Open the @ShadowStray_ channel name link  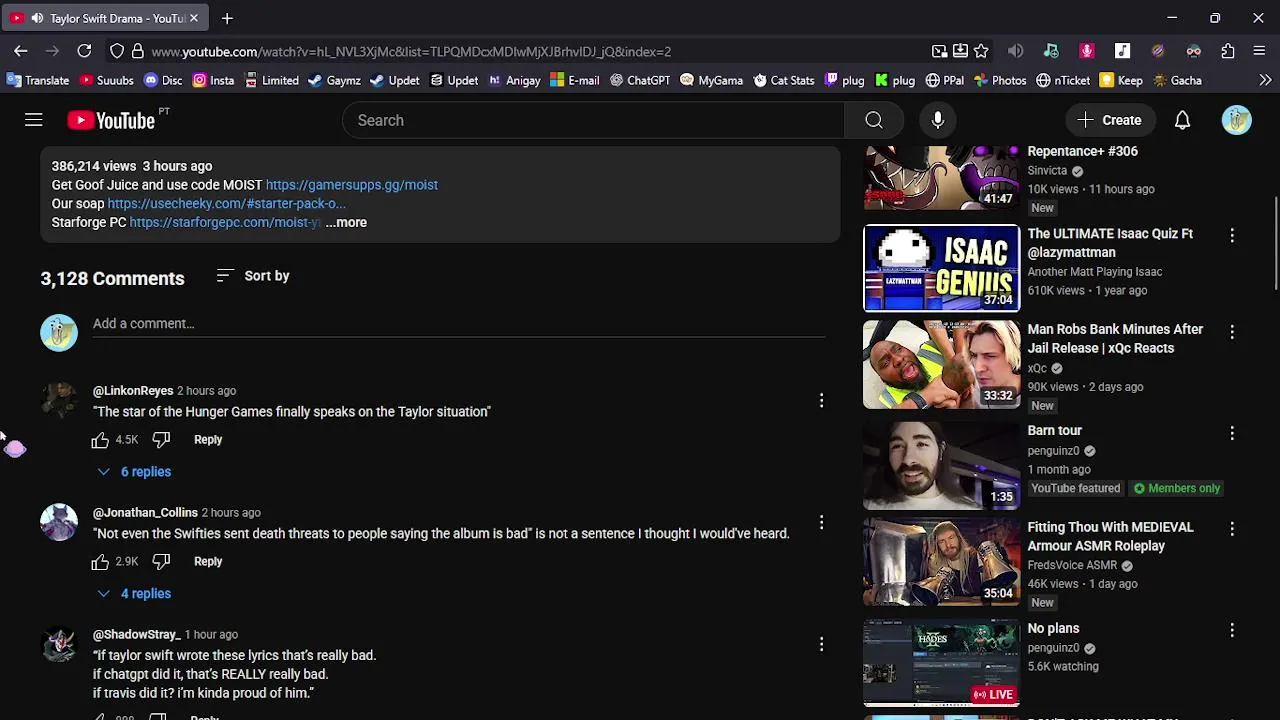tap(137, 635)
